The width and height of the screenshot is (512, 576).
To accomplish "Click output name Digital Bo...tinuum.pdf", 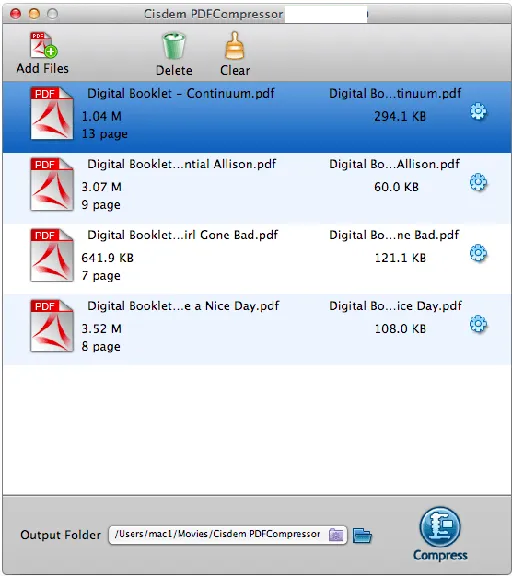I will pyautogui.click(x=395, y=93).
